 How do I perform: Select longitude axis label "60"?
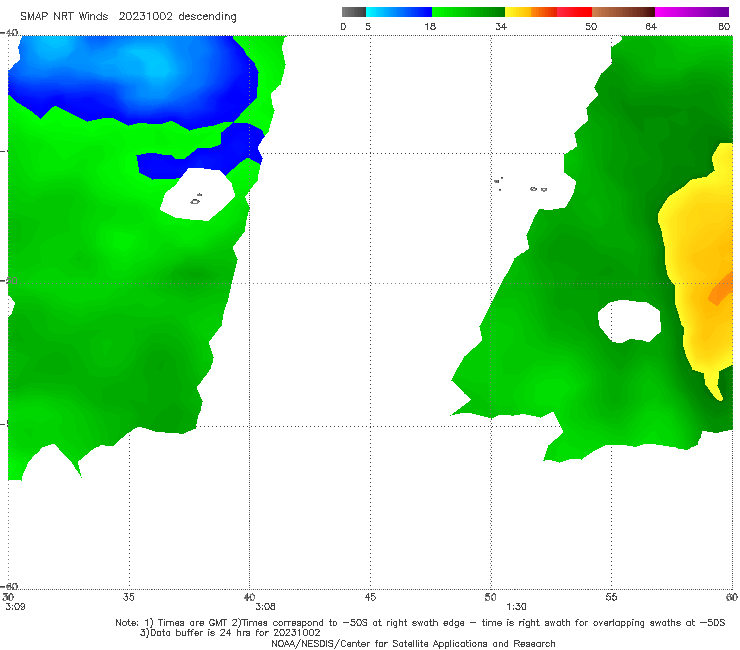click(x=732, y=597)
